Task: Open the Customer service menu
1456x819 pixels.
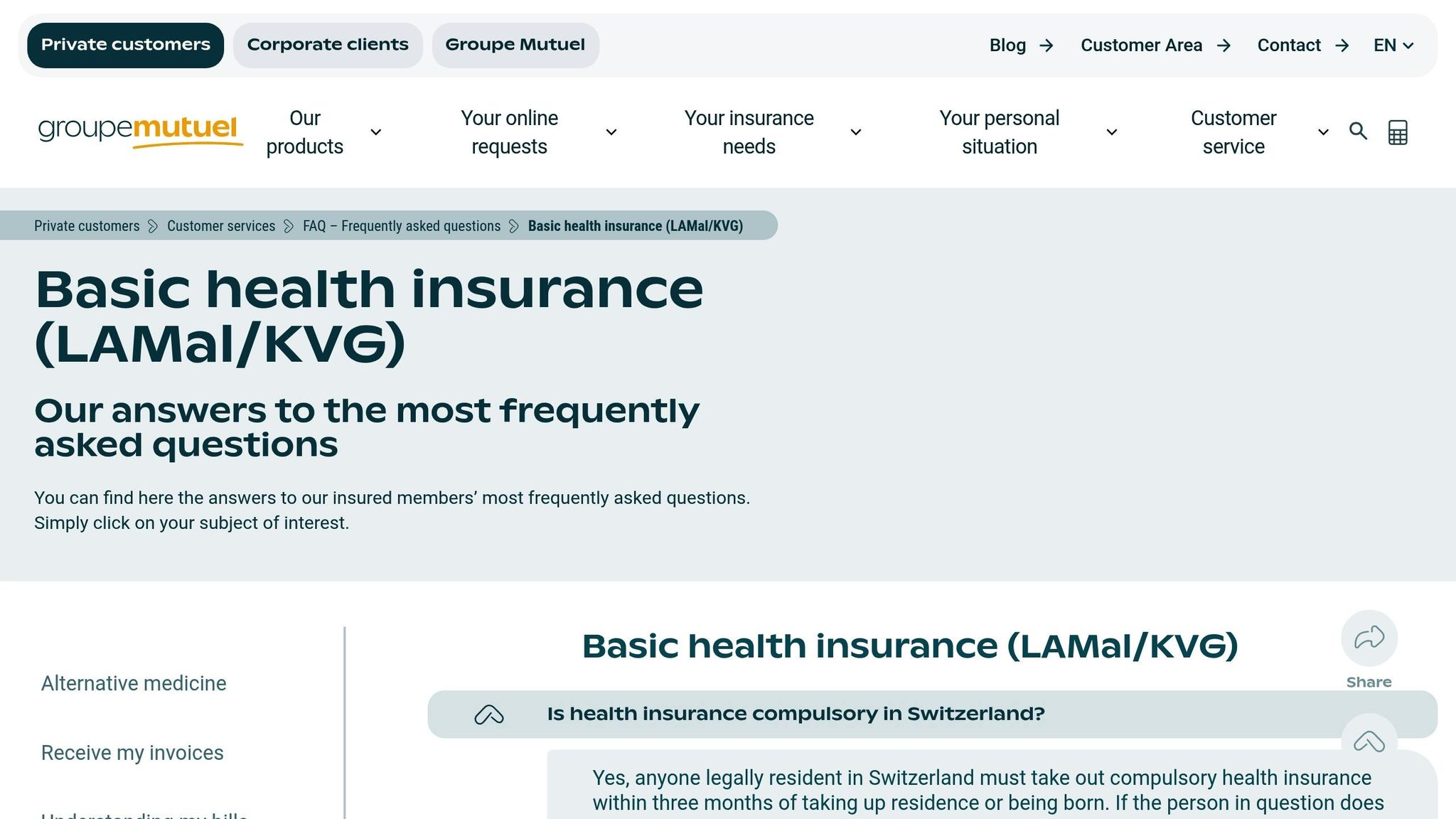Action: [1233, 132]
